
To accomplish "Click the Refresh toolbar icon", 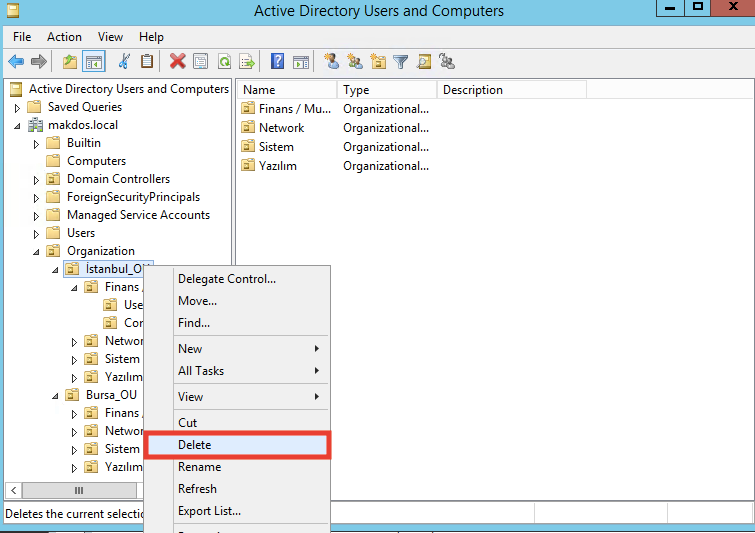I will (224, 62).
